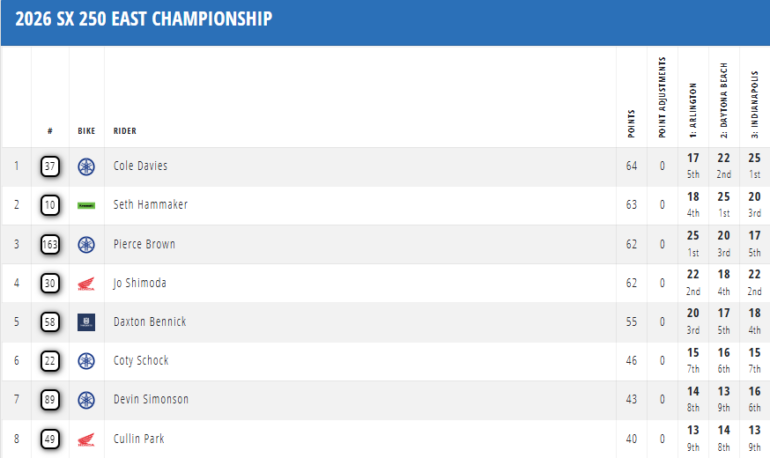Image resolution: width=770 pixels, height=458 pixels.
Task: Click Coty Schock's Yamaha bike logo
Action: tap(86, 361)
